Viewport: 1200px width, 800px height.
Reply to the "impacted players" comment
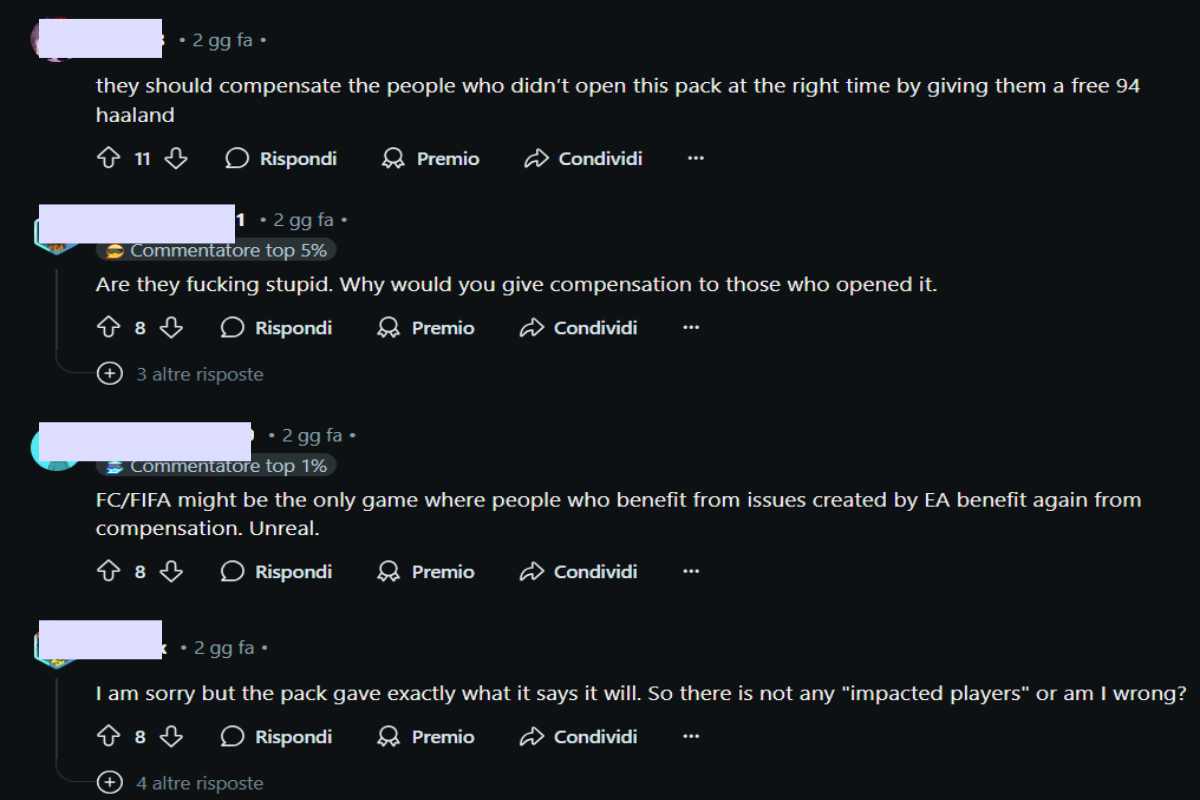(277, 736)
